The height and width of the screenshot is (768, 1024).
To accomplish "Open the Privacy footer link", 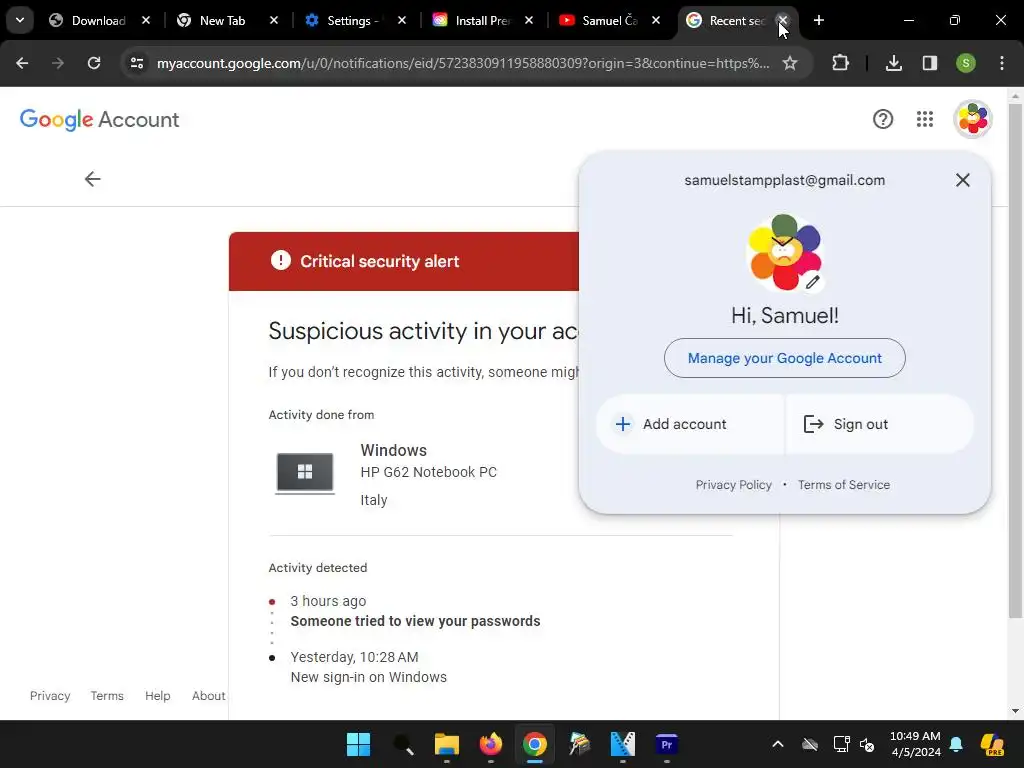I will (50, 696).
